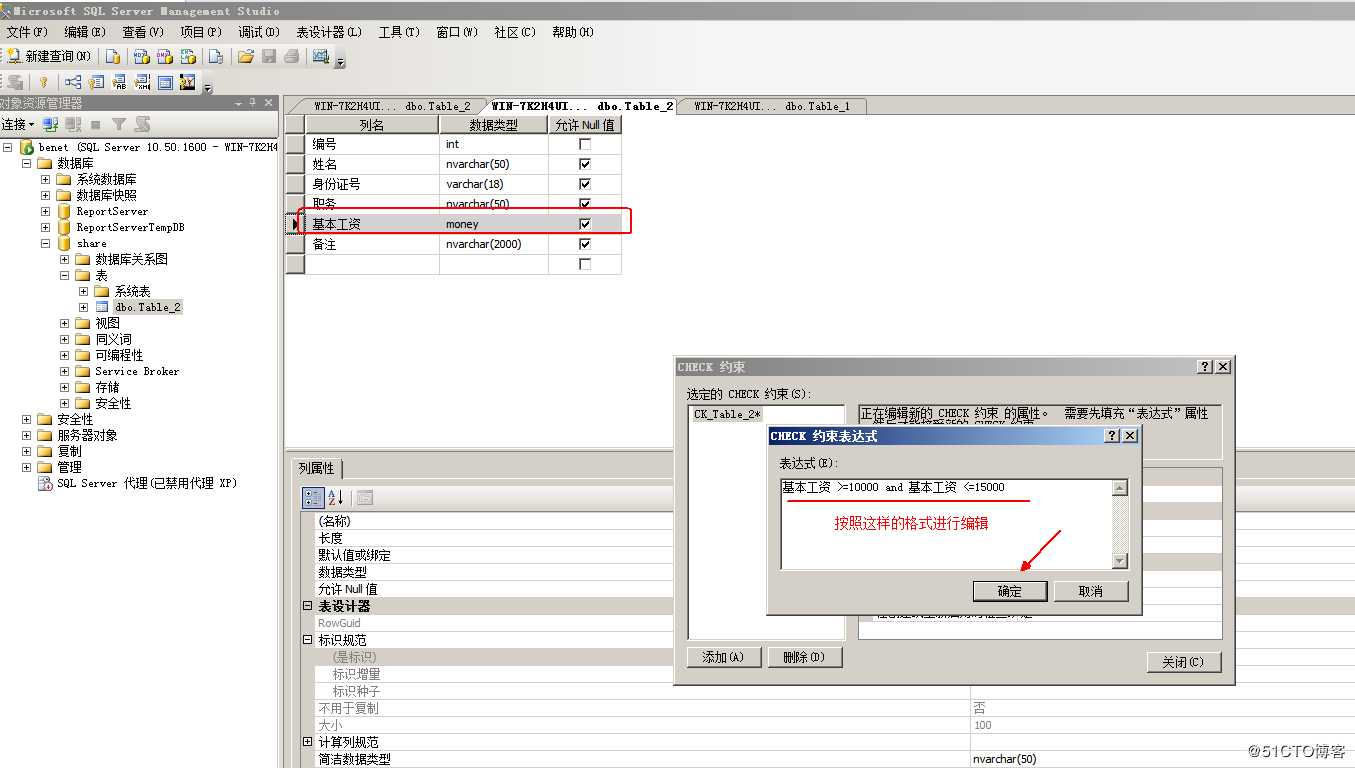1355x768 pixels.
Task: Click 删除(D) in CHECK 约束 dialog
Action: point(804,657)
